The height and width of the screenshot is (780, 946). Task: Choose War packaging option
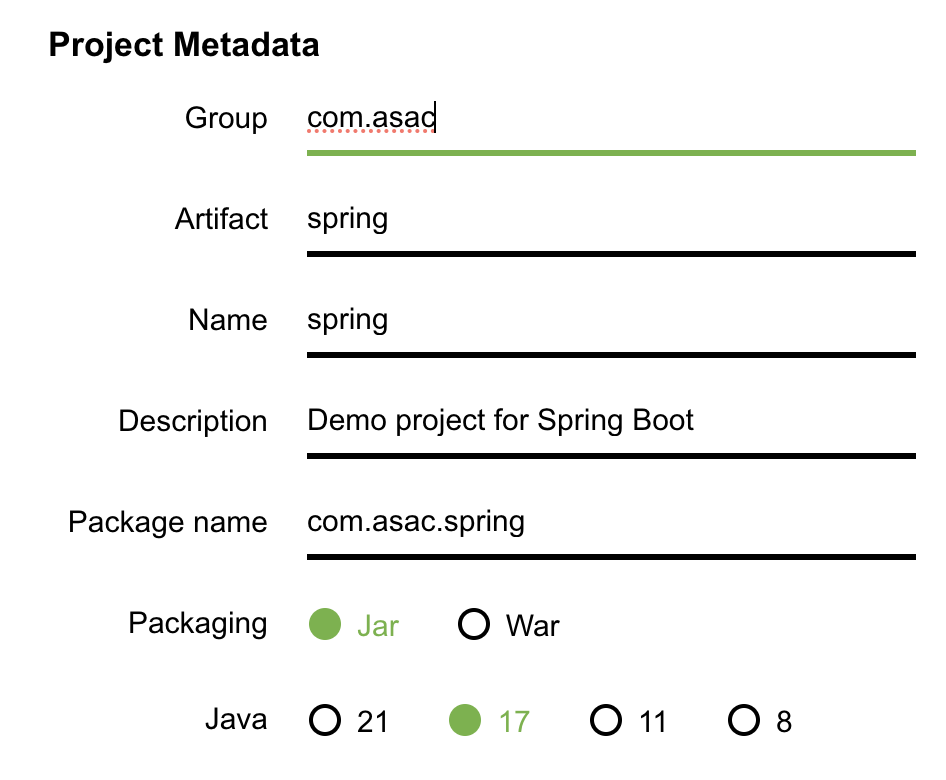click(x=474, y=625)
